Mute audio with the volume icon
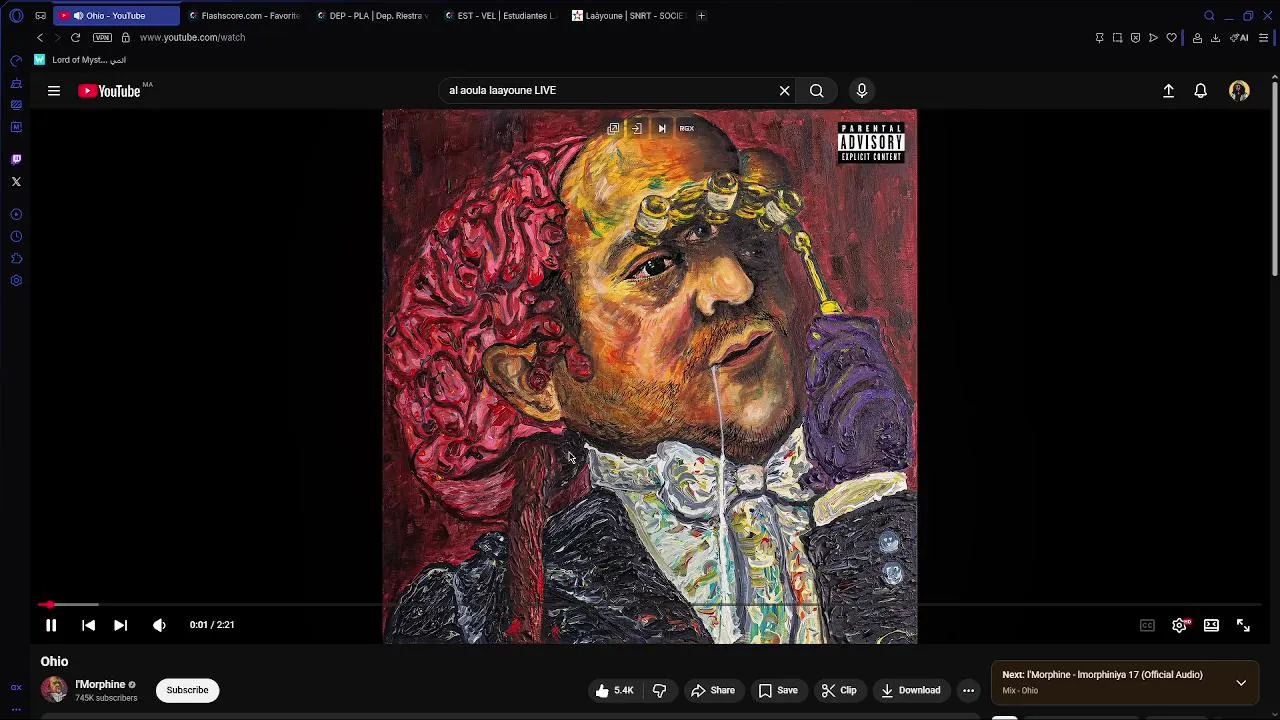 pyautogui.click(x=159, y=625)
